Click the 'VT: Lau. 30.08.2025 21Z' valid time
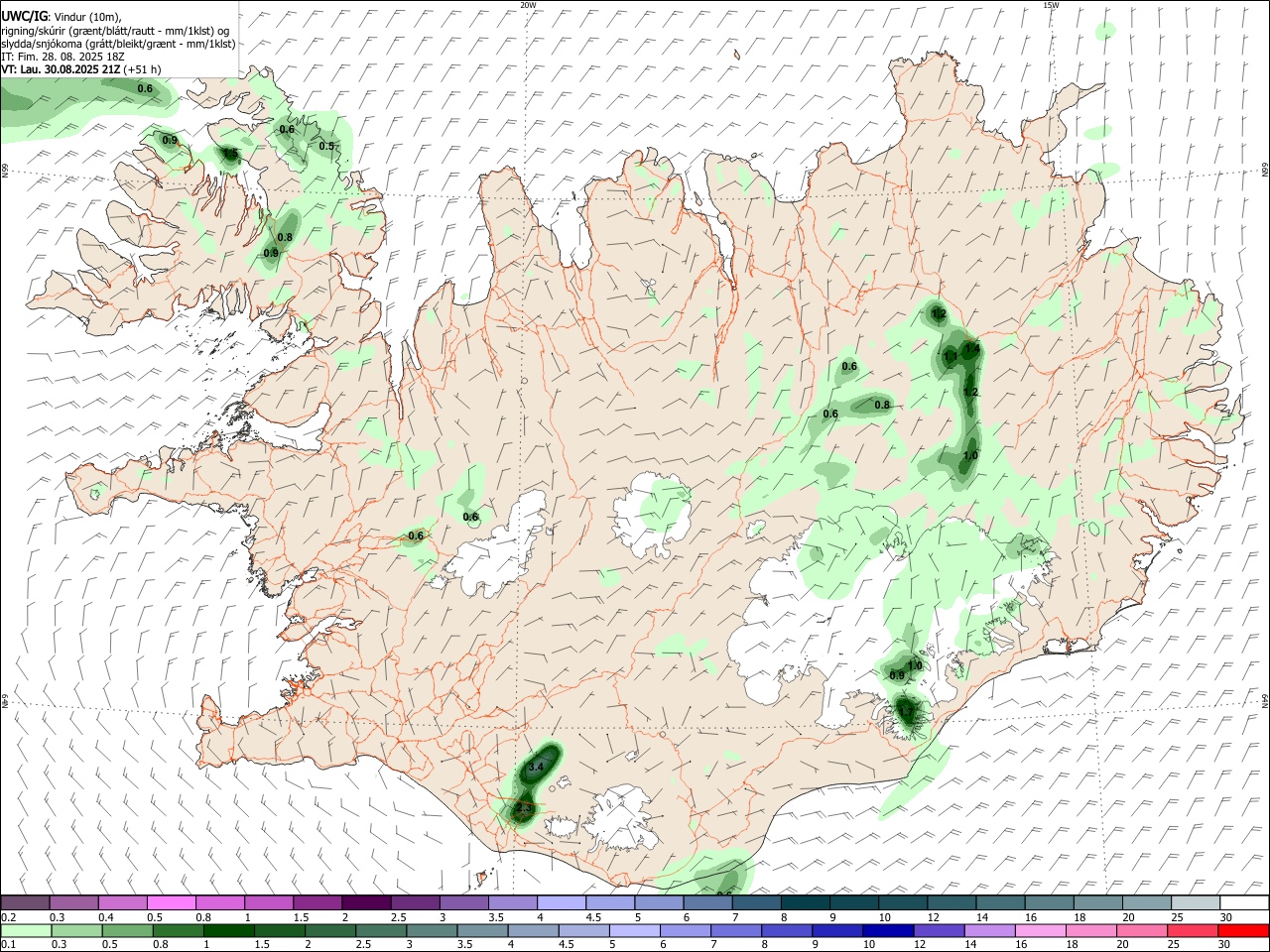Image resolution: width=1270 pixels, height=952 pixels. [61, 69]
